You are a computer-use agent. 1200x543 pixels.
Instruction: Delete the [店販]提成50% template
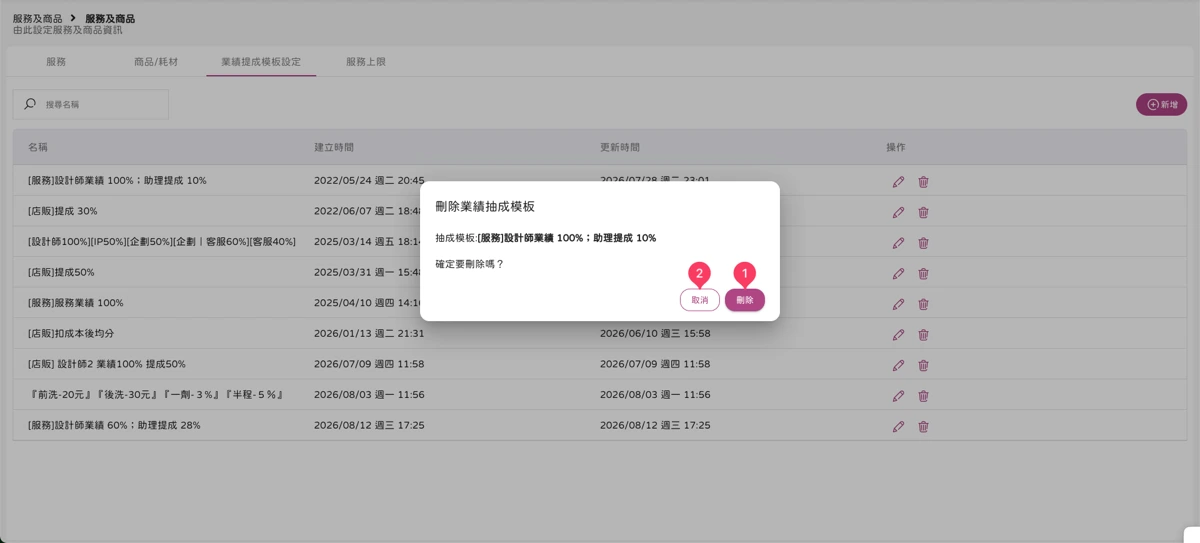[923, 273]
